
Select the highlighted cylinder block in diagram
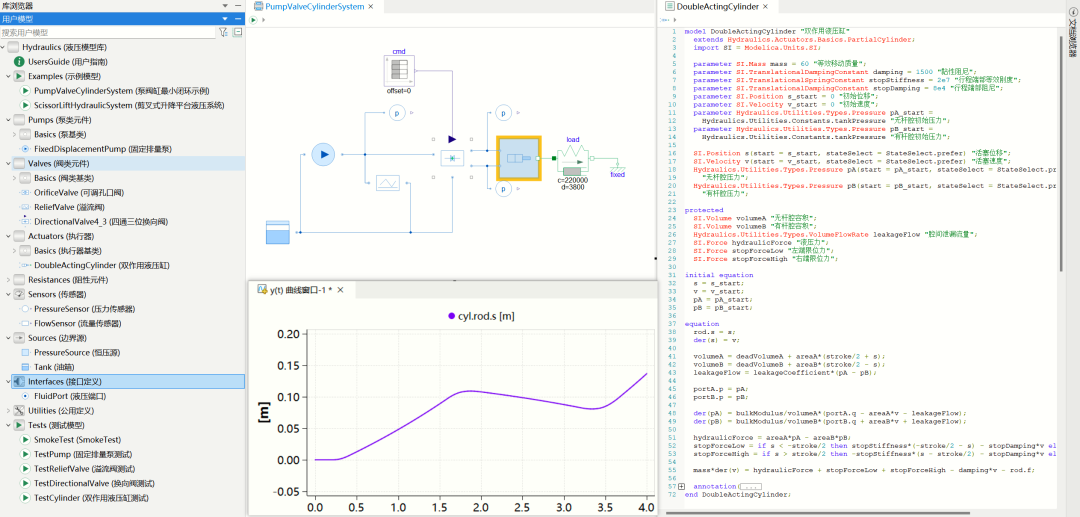519,158
